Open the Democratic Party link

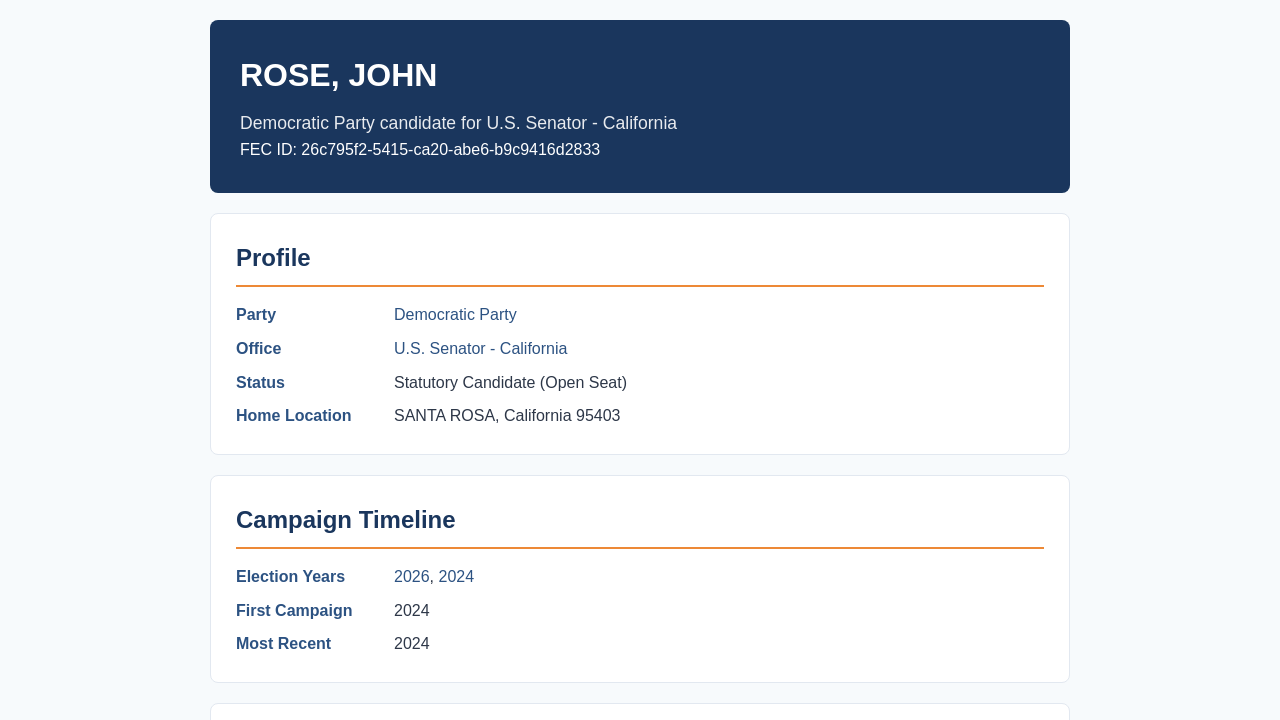[x=455, y=315]
